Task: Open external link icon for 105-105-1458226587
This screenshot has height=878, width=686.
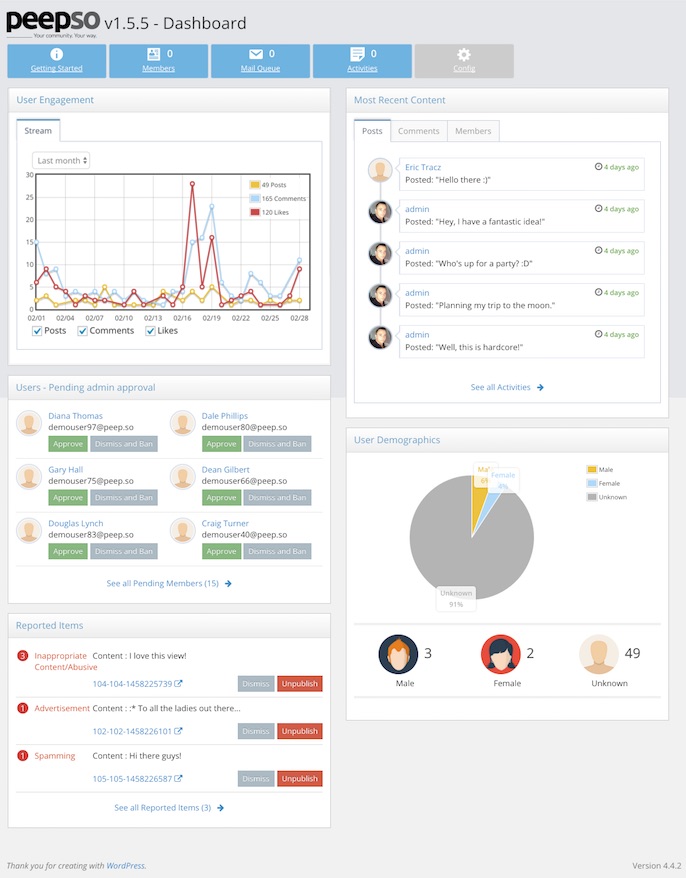Action: [x=178, y=779]
